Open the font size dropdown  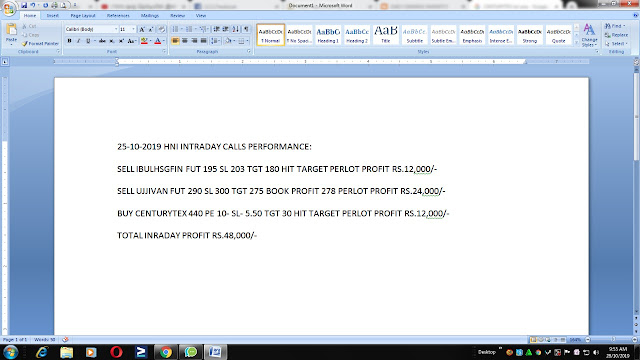click(x=133, y=29)
